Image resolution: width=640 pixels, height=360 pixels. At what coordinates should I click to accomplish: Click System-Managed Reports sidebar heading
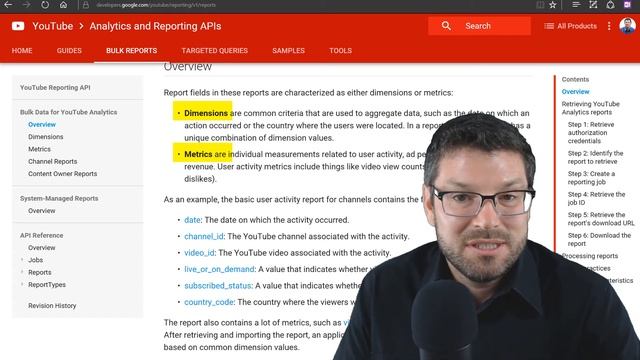59,198
